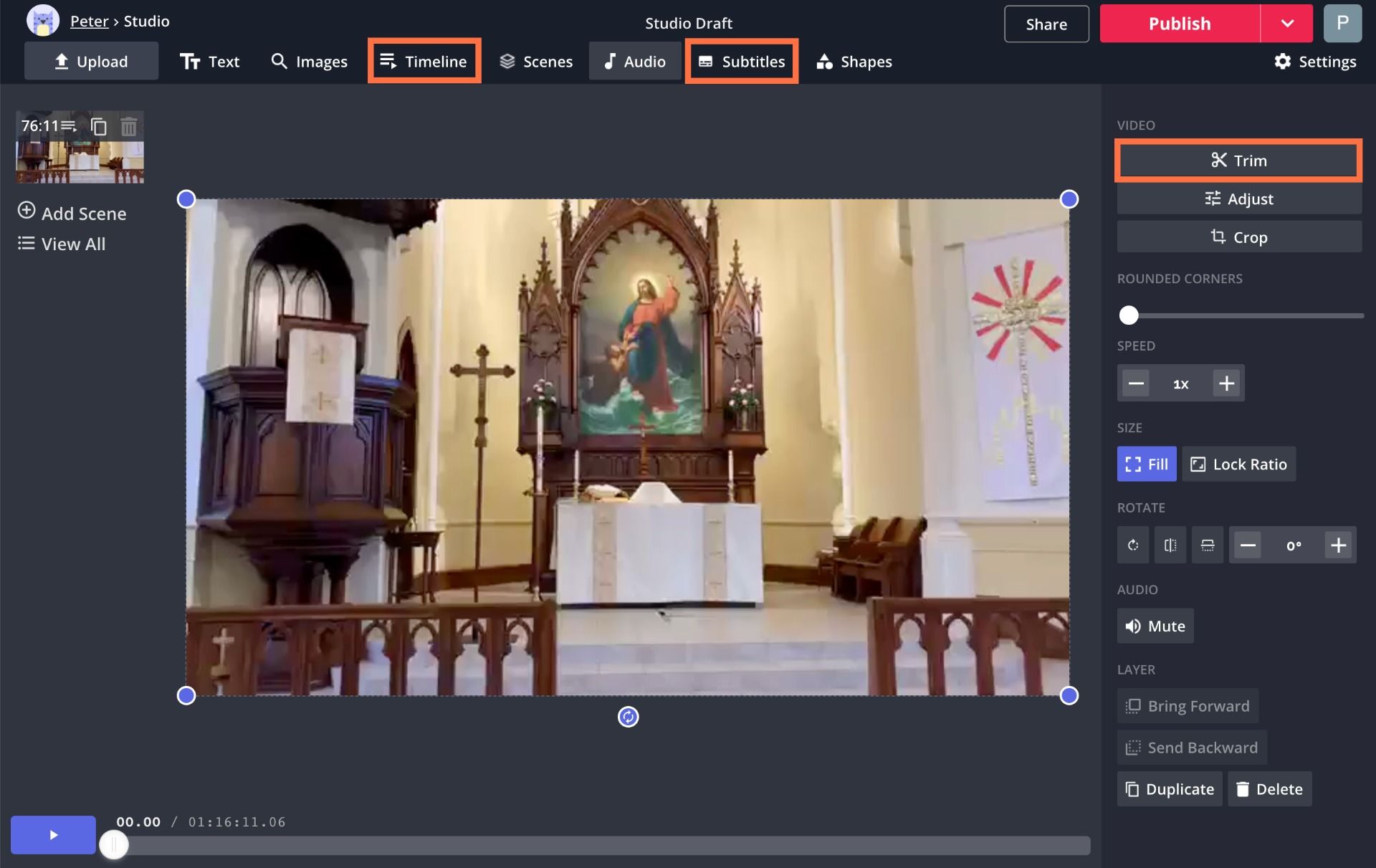Flip video horizontally with mirror icon

coord(1170,545)
